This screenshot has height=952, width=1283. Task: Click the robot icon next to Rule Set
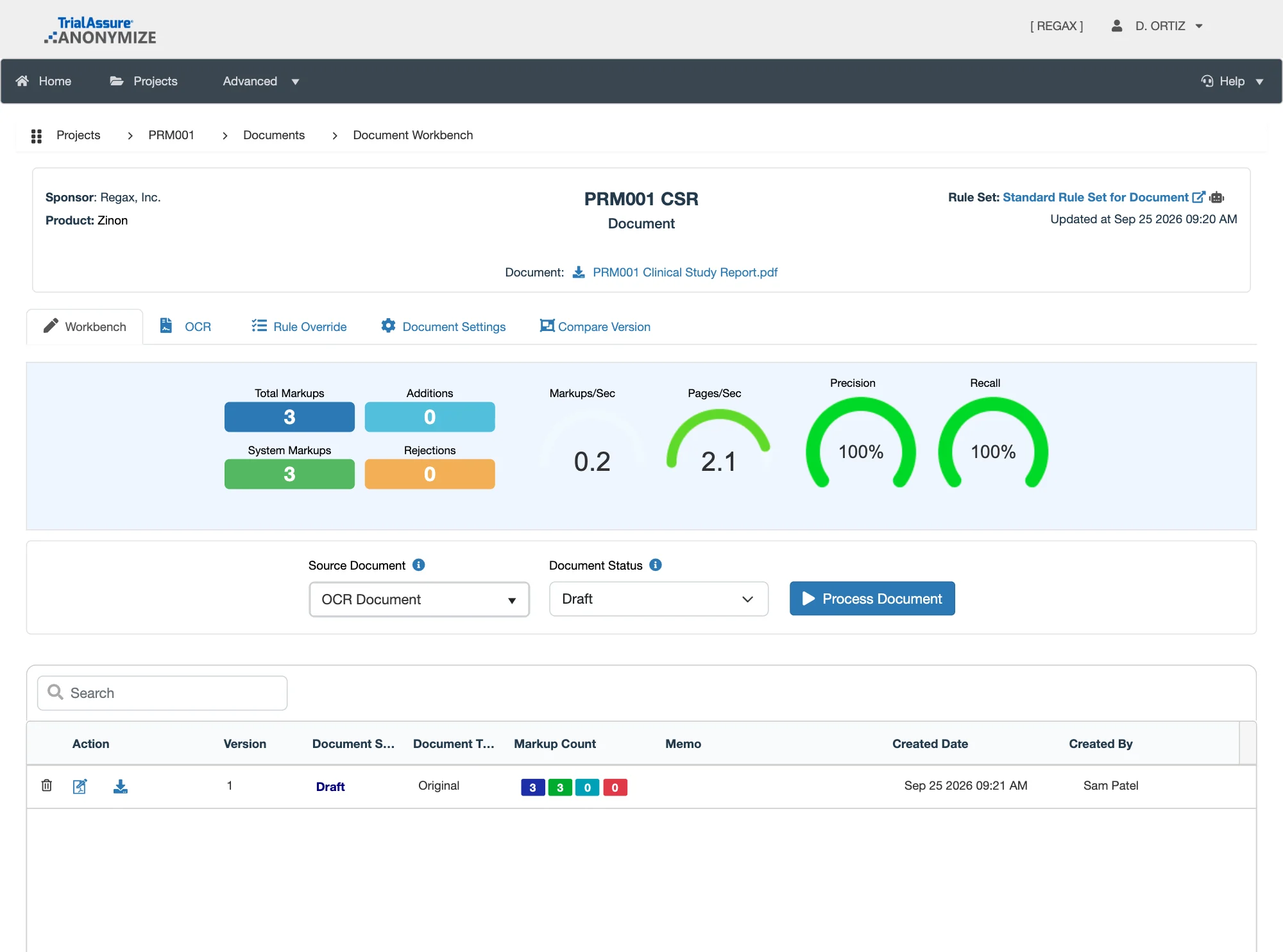[x=1217, y=197]
